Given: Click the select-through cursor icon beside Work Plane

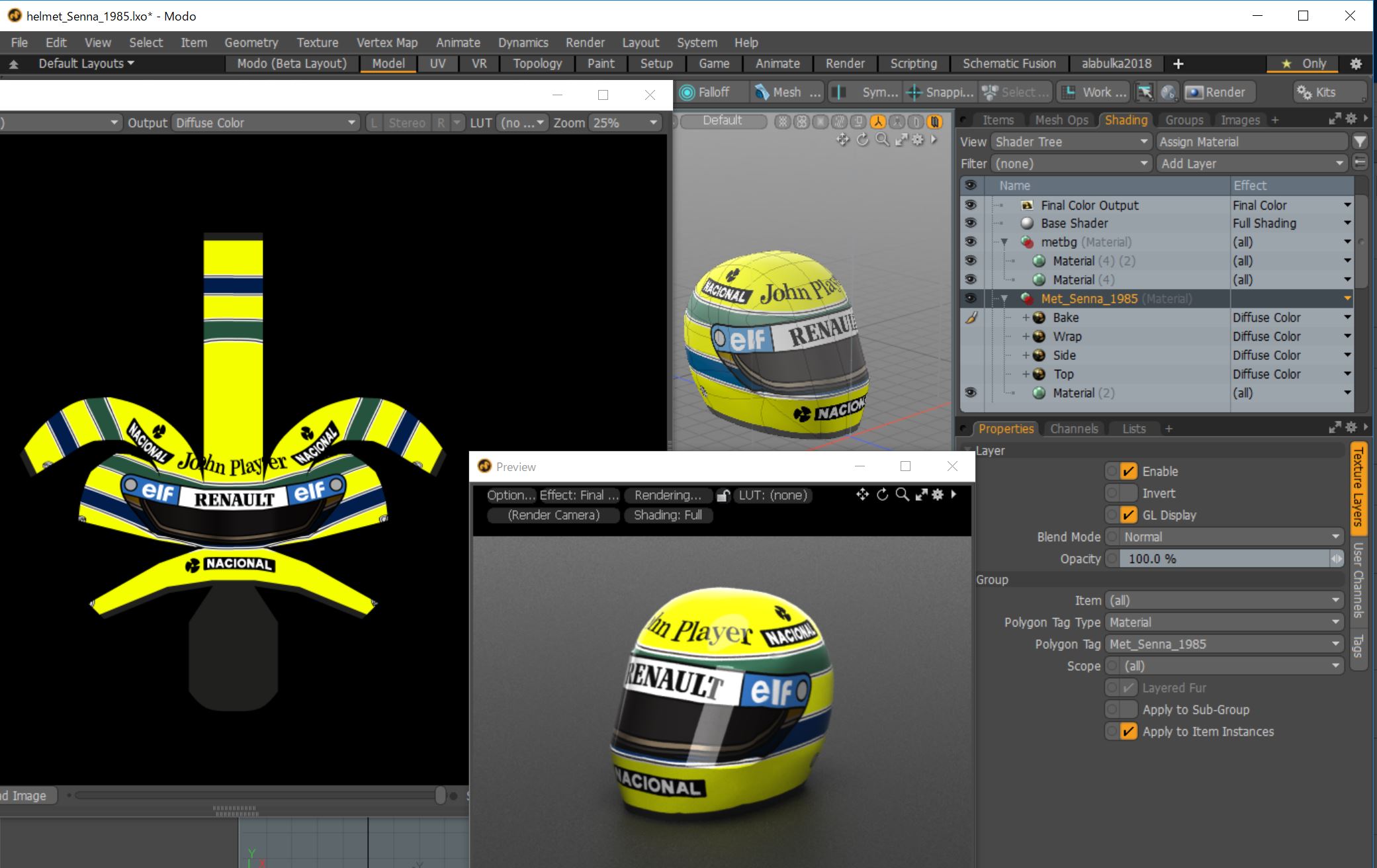Looking at the screenshot, I should point(1145,93).
